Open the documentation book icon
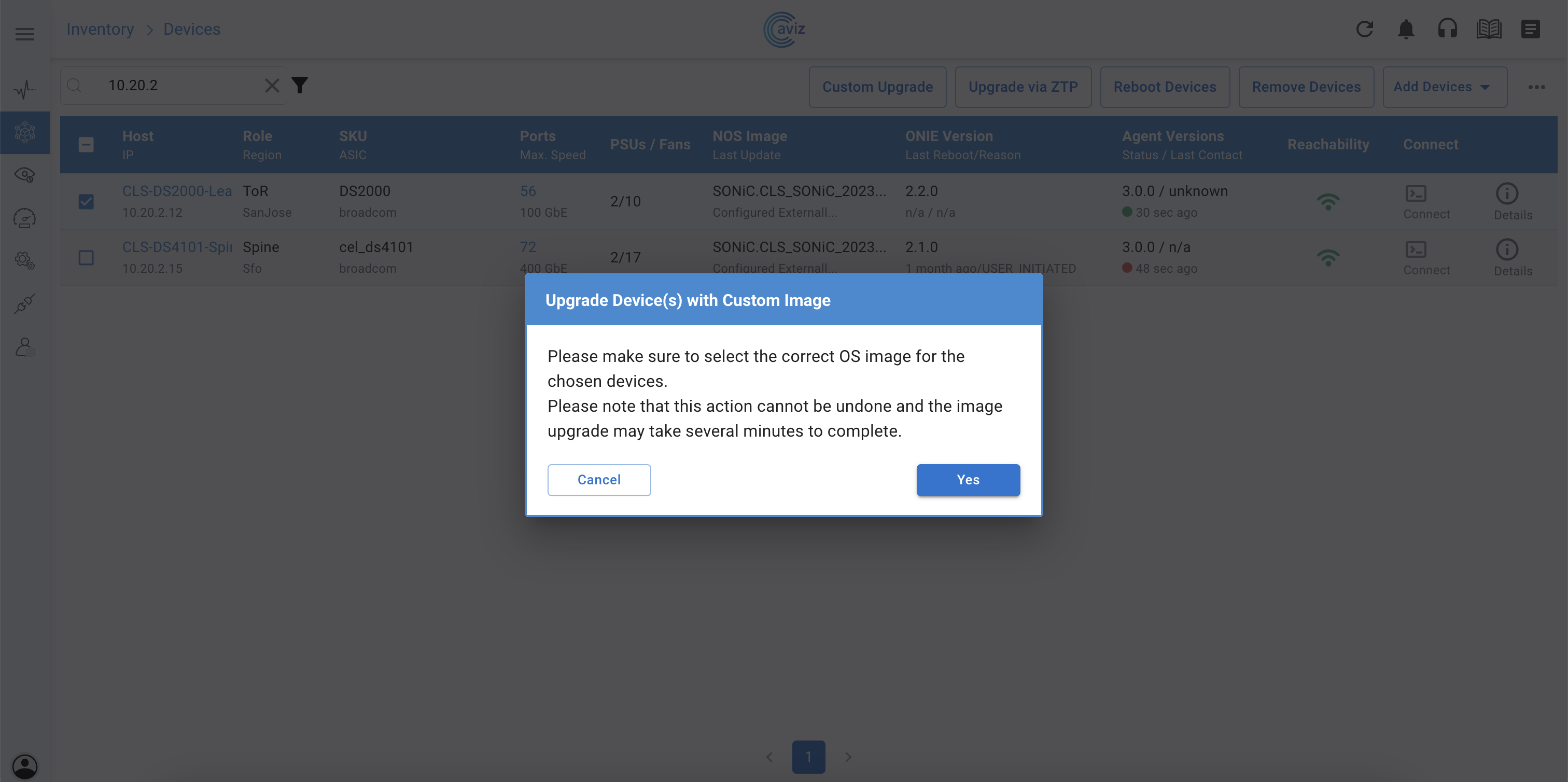 1488,29
